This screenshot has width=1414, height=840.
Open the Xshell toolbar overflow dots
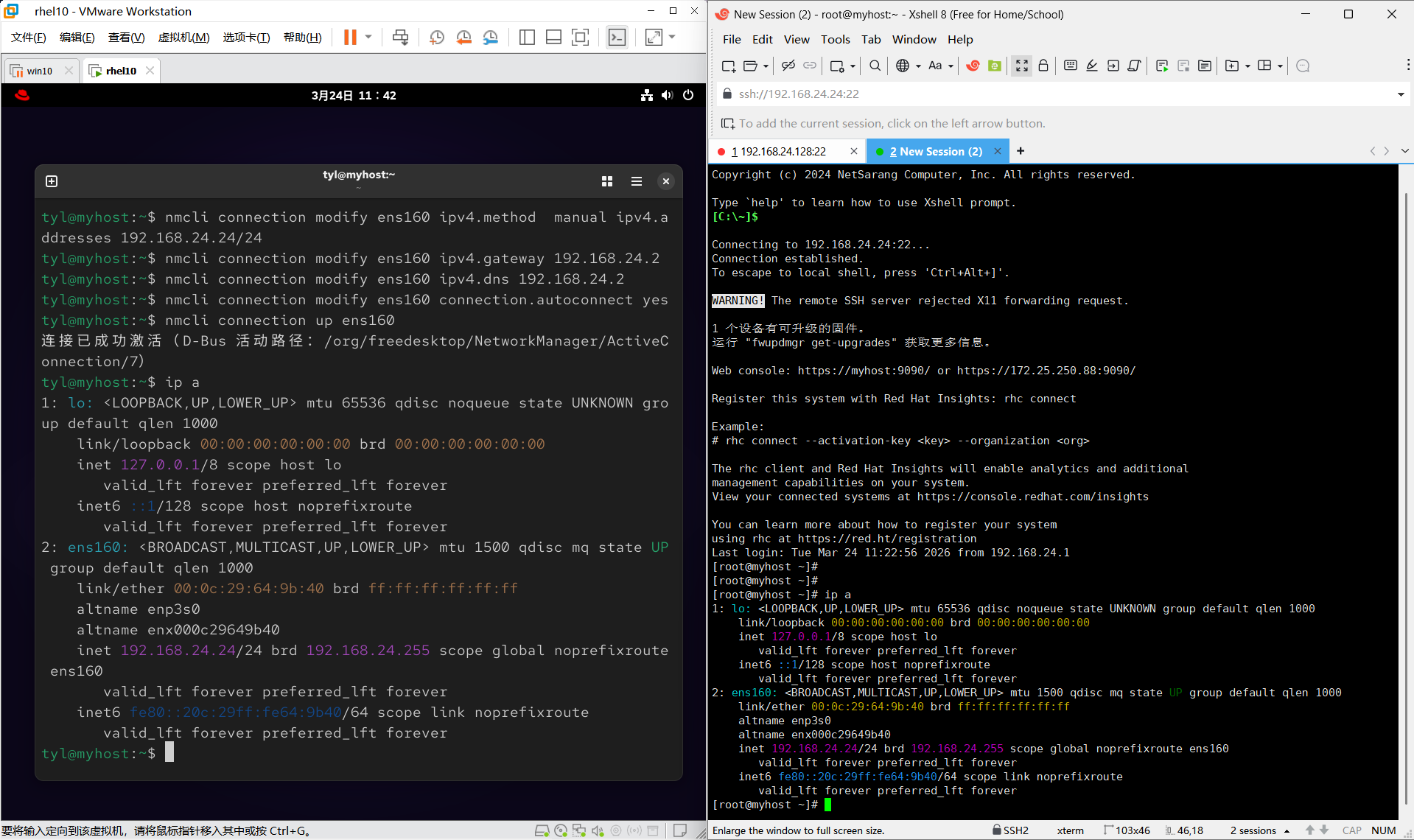click(x=1408, y=66)
